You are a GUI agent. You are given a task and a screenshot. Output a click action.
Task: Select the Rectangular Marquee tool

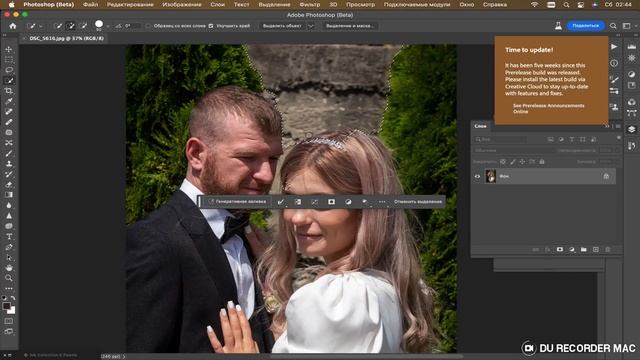(x=9, y=60)
